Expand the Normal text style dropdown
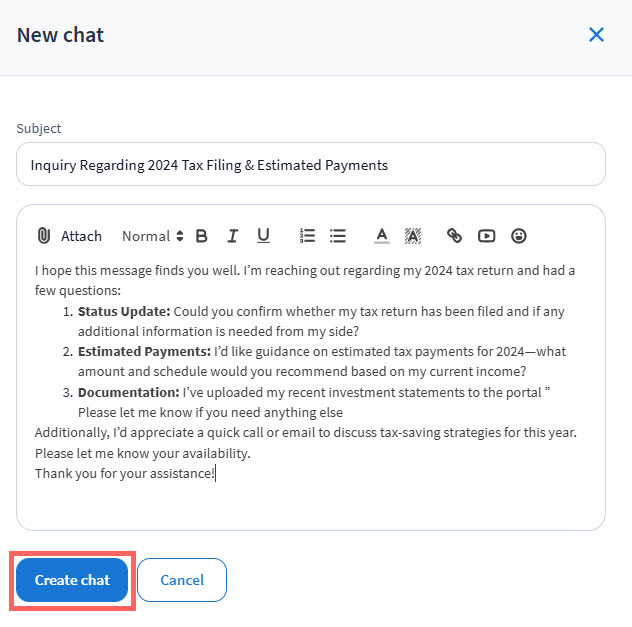Image resolution: width=632 pixels, height=627 pixels. click(x=153, y=236)
